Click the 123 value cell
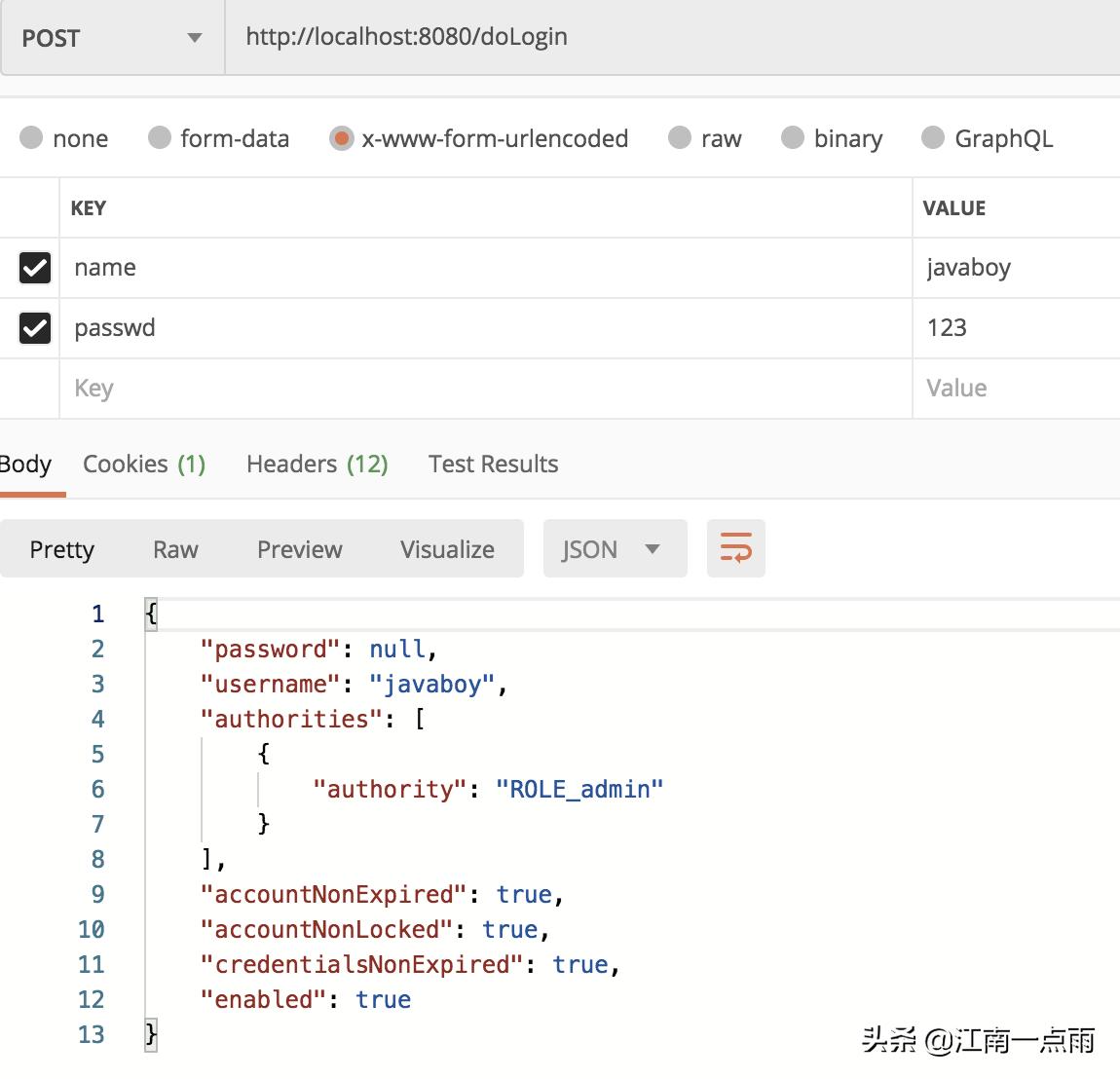Image resolution: width=1120 pixels, height=1079 pixels. (x=1016, y=328)
